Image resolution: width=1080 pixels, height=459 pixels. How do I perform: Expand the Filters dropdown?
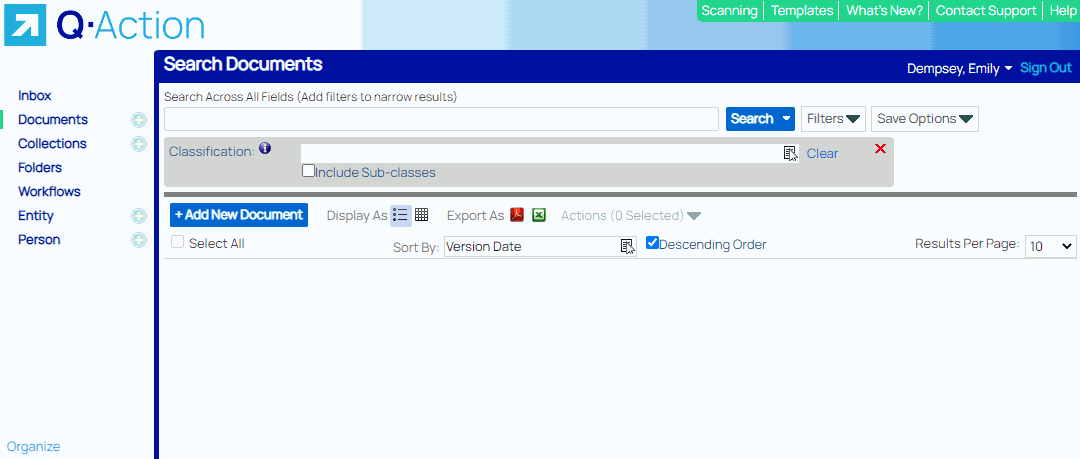point(833,119)
